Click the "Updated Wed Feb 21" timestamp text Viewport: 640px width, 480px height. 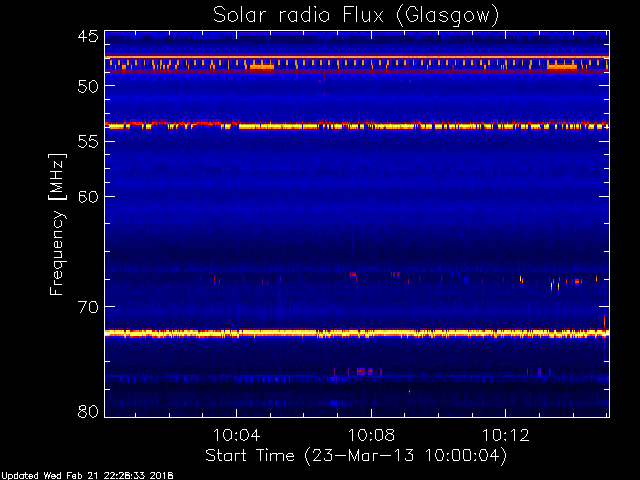point(87,476)
